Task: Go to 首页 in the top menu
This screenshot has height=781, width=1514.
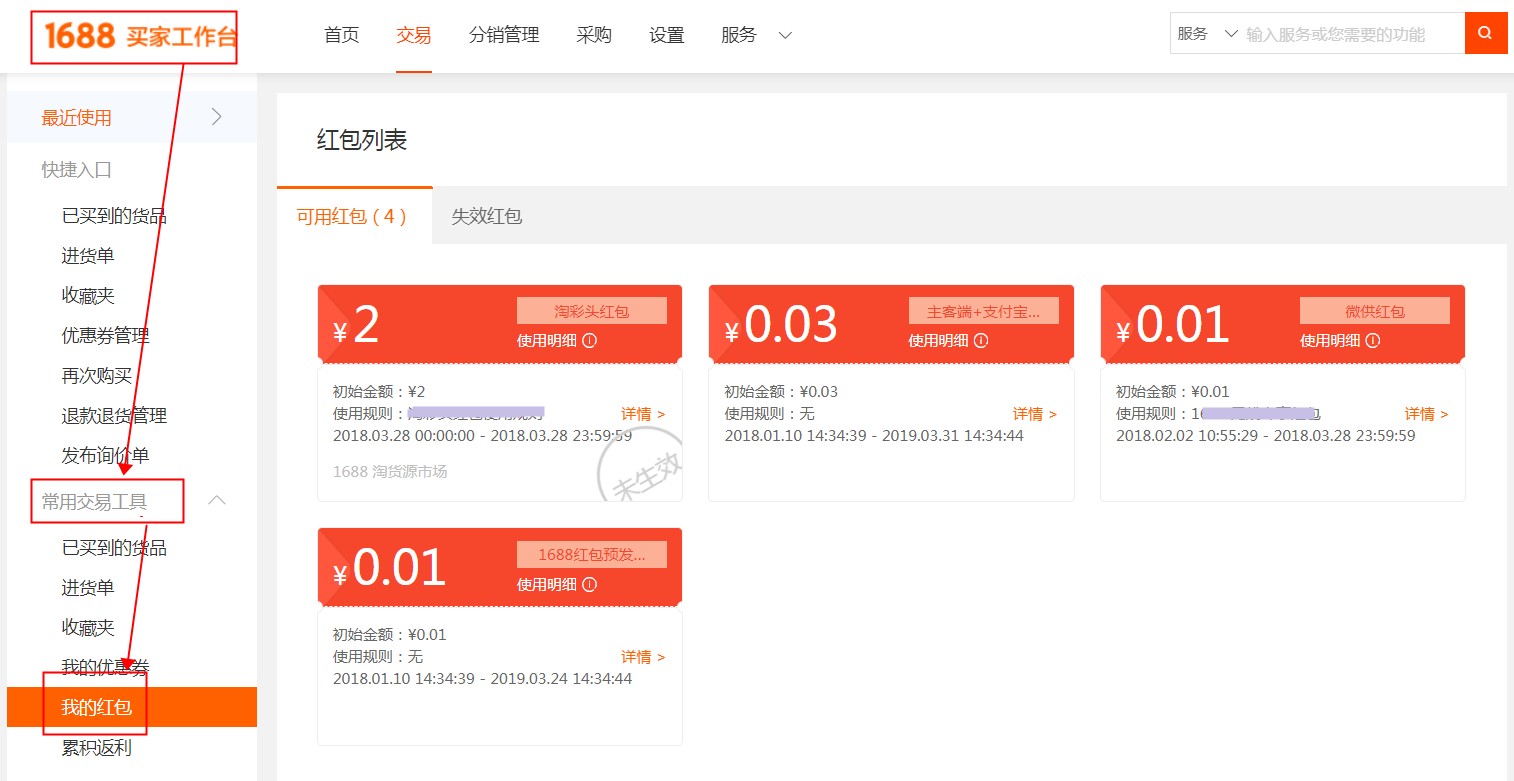Action: (342, 35)
